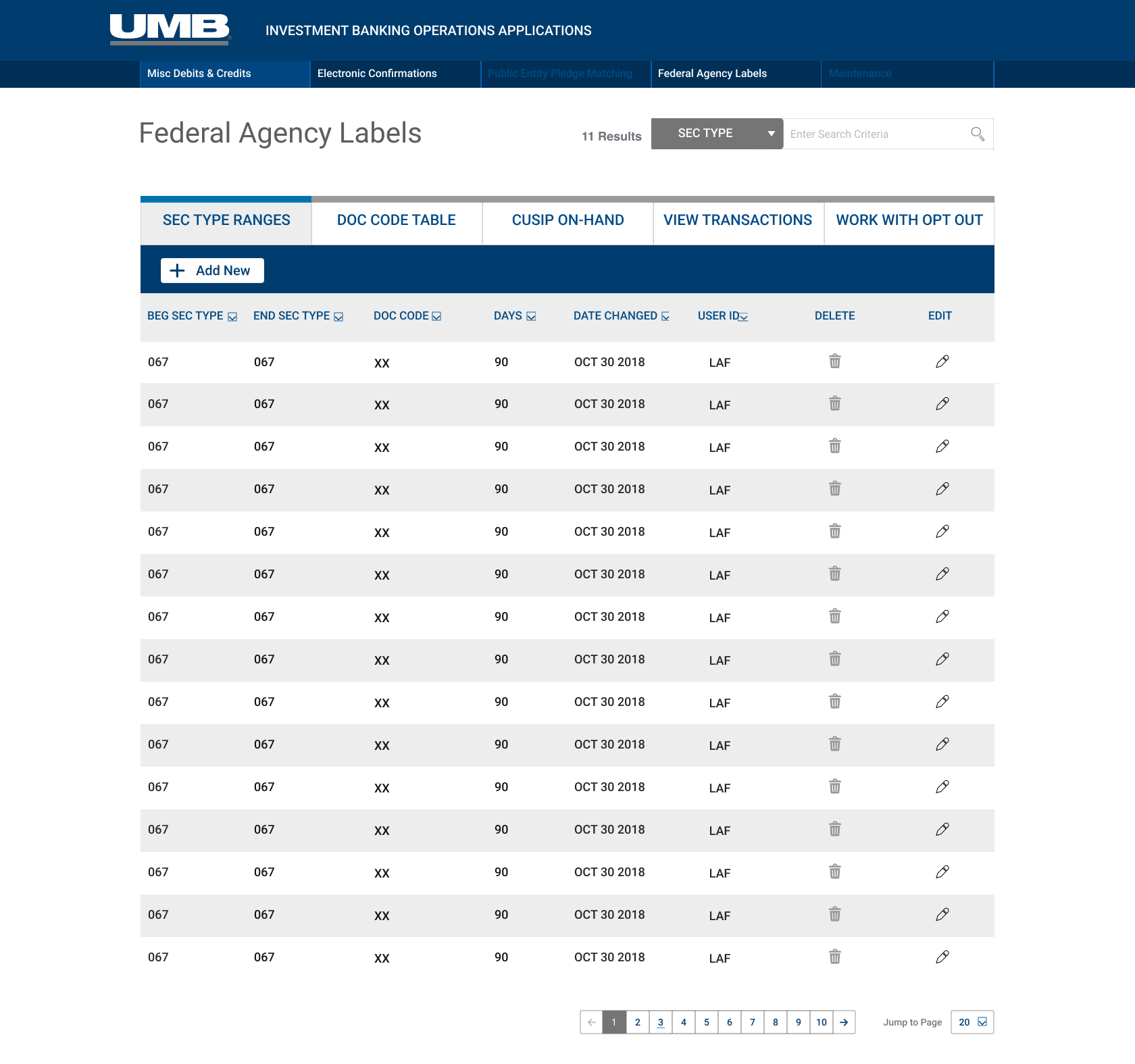Open the Jump to Page dropdown

click(972, 1022)
